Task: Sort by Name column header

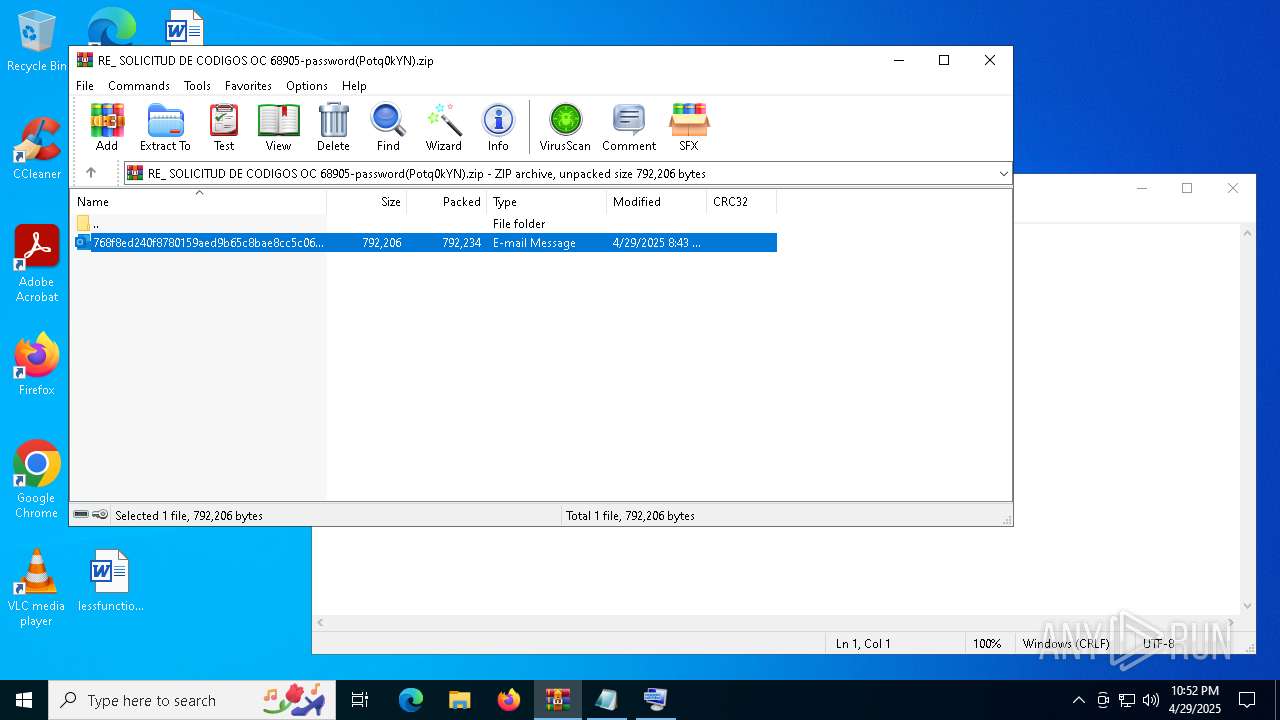Action: click(x=198, y=202)
